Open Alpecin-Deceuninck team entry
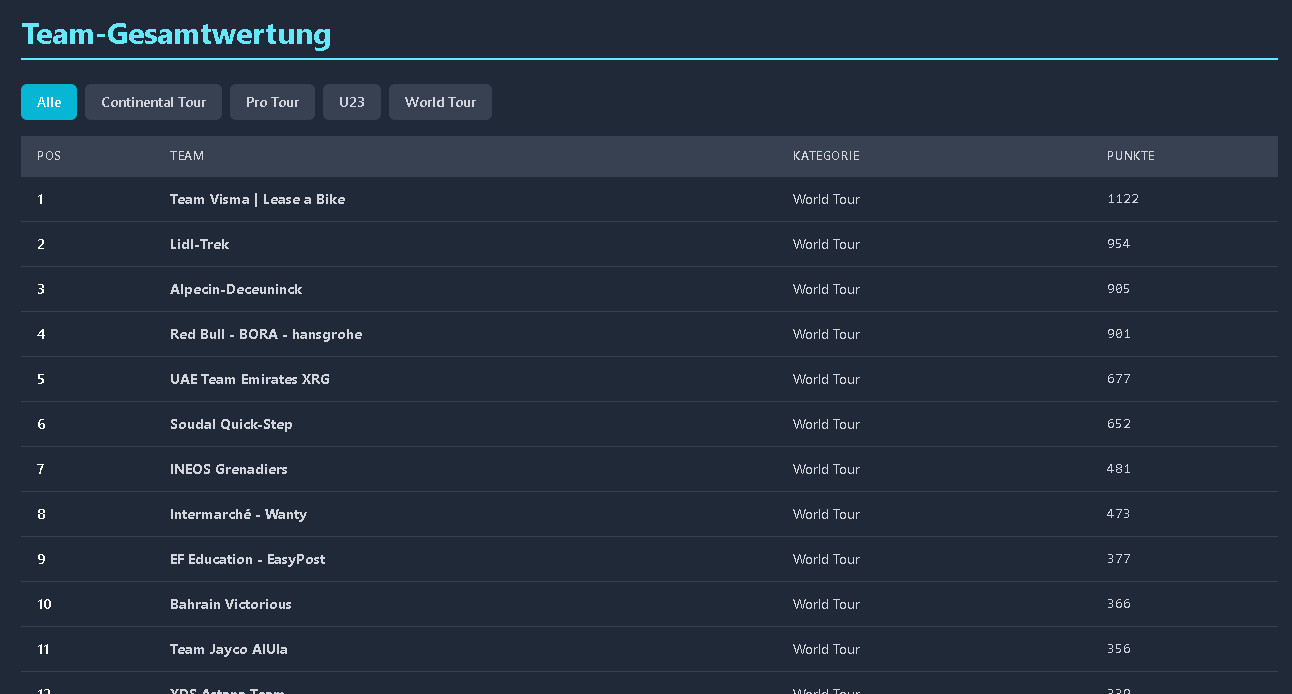Viewport: 1292px width, 694px height. 236,289
